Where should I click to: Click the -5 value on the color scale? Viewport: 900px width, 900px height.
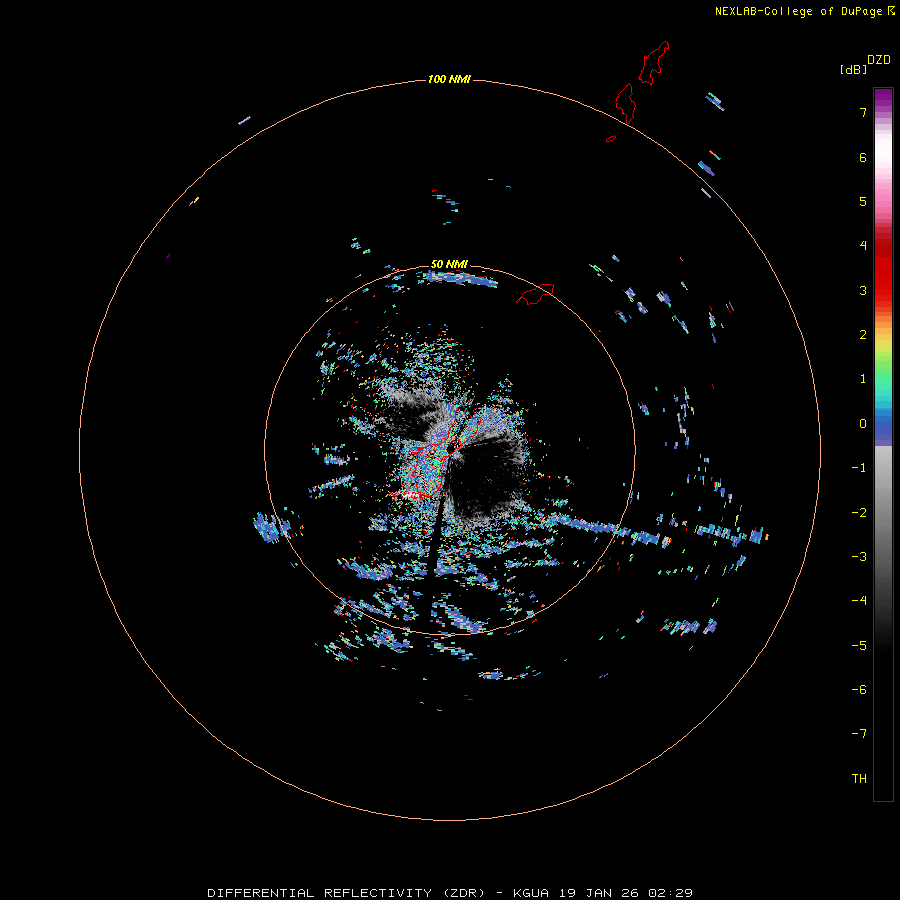(x=859, y=646)
